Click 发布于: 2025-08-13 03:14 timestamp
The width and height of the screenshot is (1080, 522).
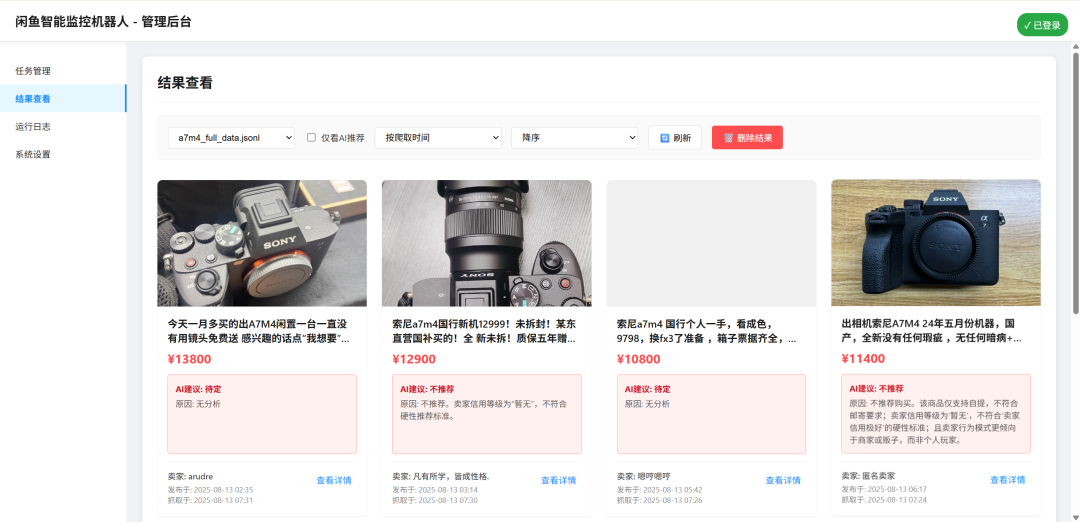click(435, 490)
